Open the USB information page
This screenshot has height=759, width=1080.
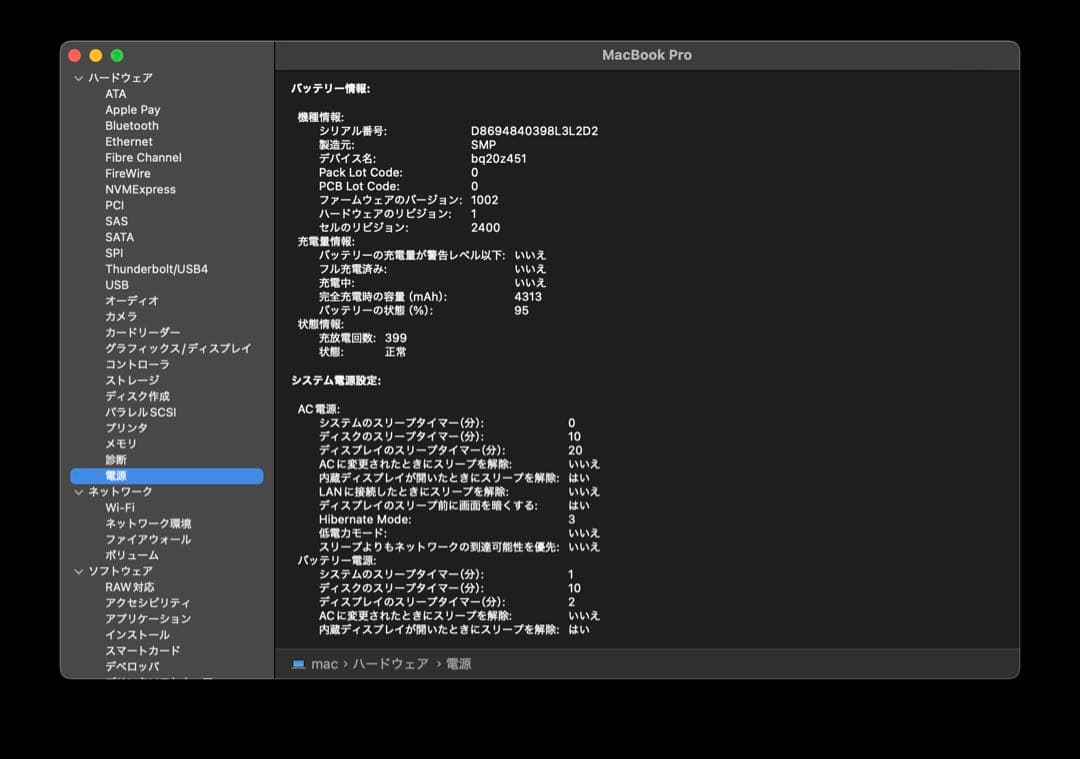118,284
